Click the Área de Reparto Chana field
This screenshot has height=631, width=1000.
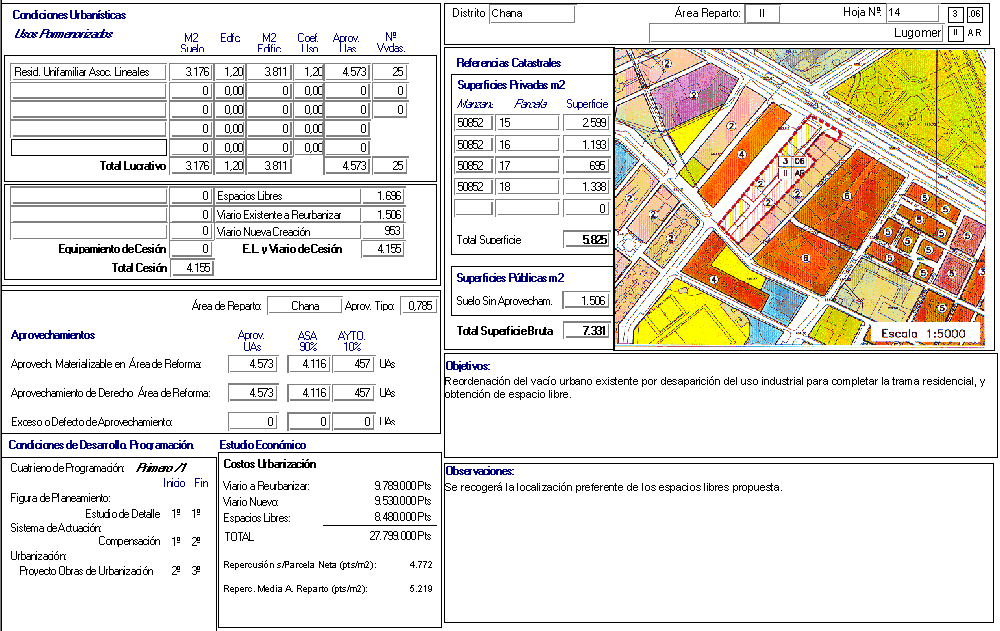coord(306,306)
